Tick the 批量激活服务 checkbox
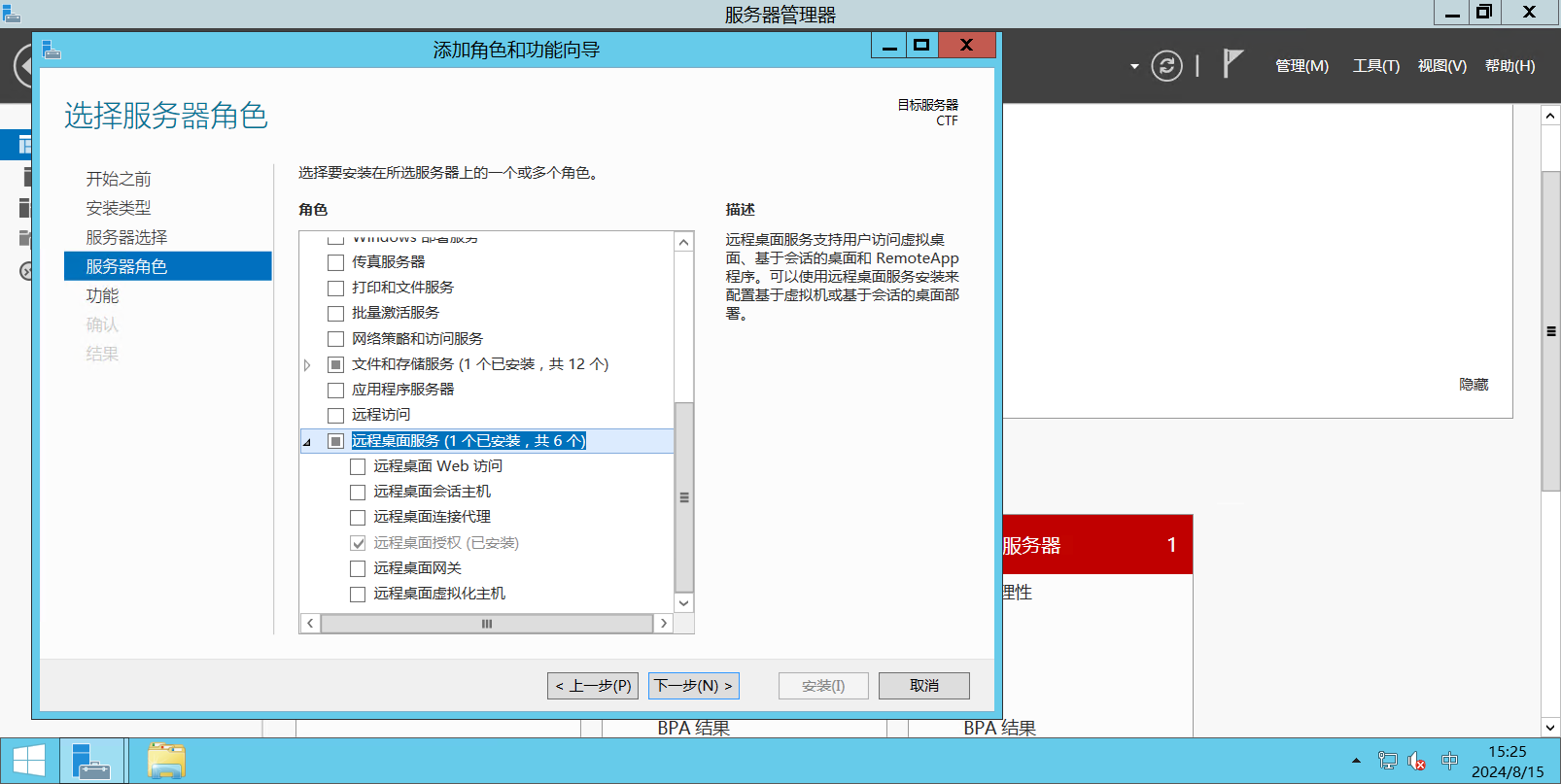Viewport: 1561px width, 784px height. click(336, 313)
